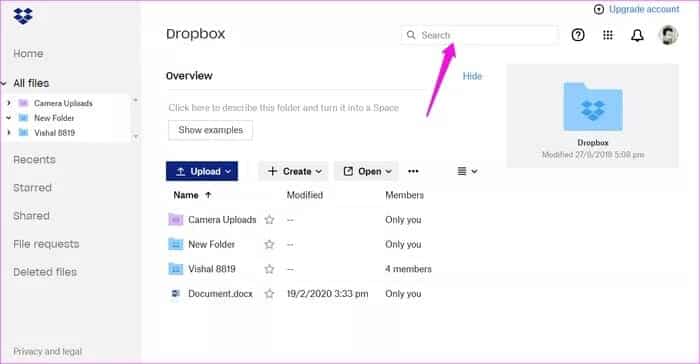The width and height of the screenshot is (700, 364).
Task: Click the Modified column header
Action: point(304,195)
